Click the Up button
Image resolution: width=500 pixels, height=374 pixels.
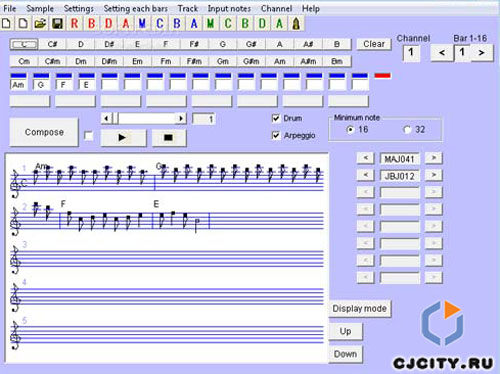point(346,331)
